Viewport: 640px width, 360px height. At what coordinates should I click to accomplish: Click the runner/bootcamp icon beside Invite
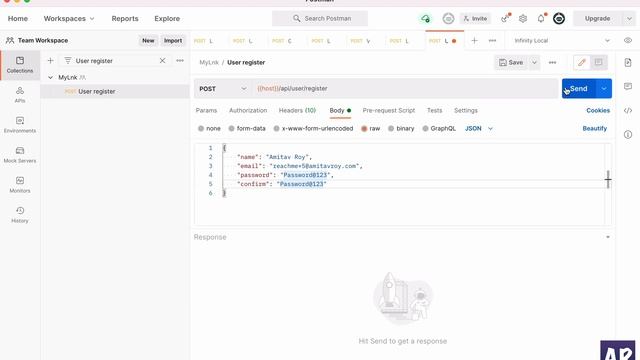coord(448,18)
